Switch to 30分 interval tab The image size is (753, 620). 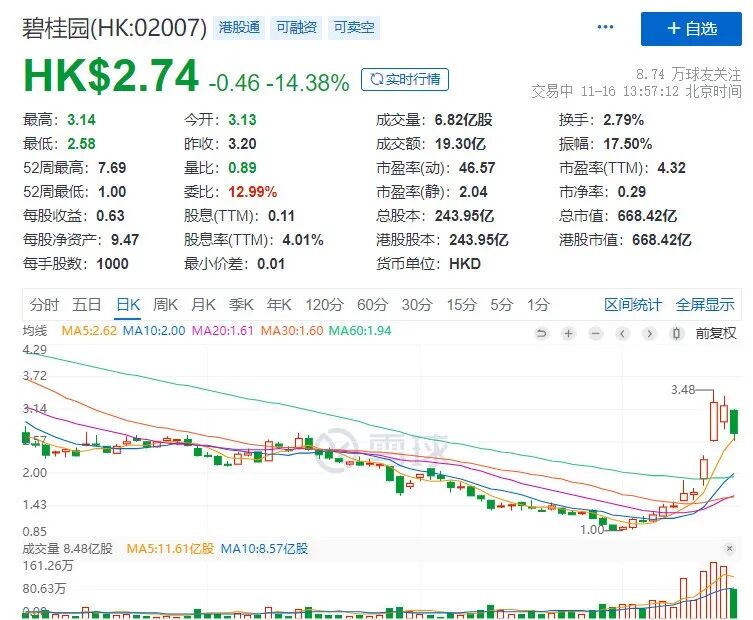pyautogui.click(x=417, y=304)
